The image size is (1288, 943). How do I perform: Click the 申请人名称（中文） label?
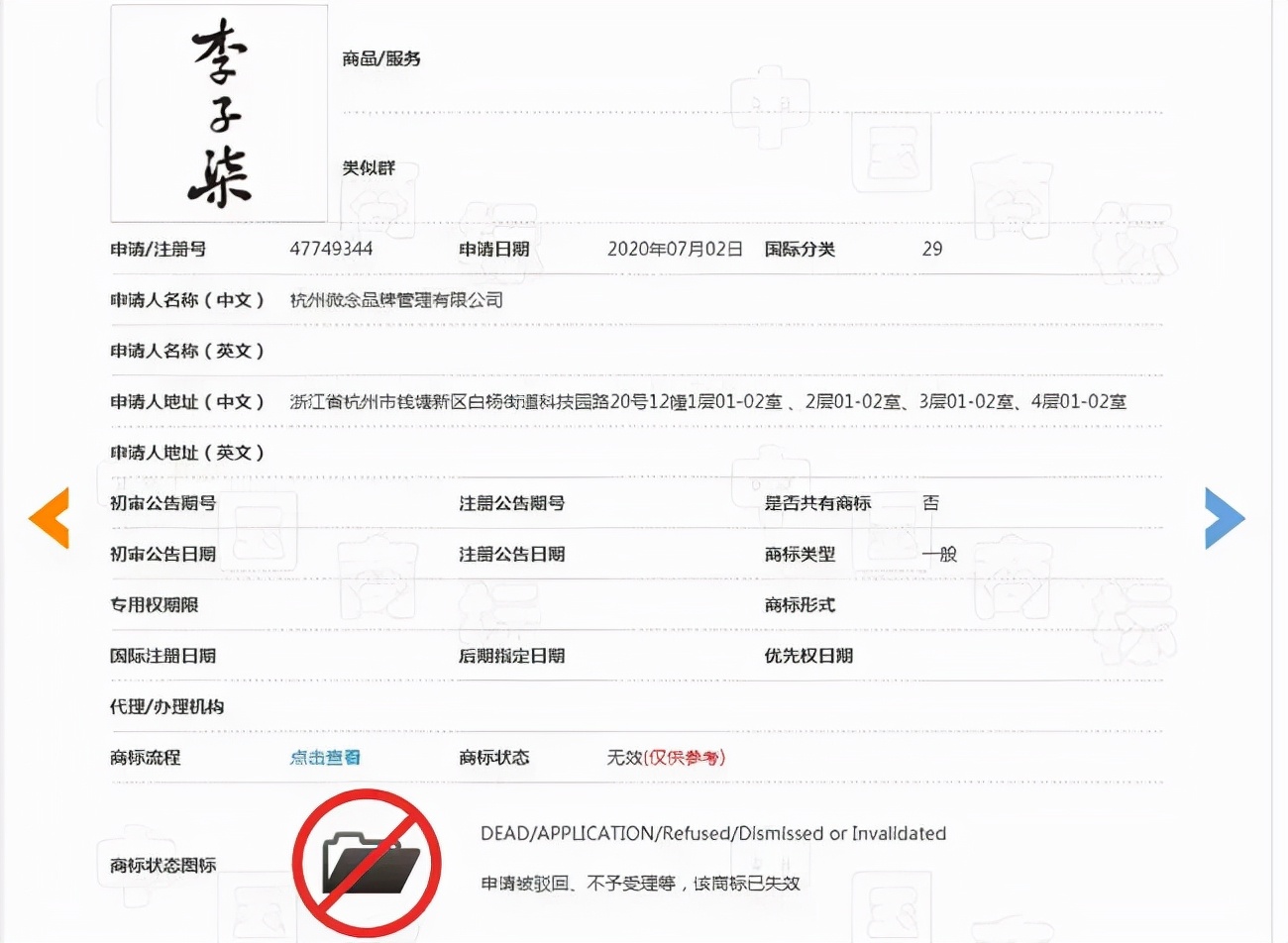click(187, 300)
